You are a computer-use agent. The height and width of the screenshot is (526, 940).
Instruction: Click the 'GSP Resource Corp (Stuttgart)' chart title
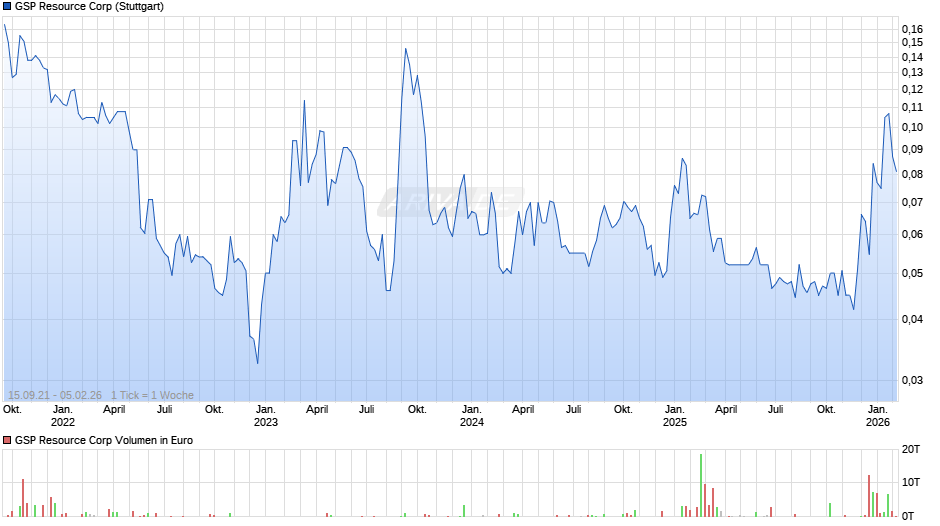click(x=89, y=7)
